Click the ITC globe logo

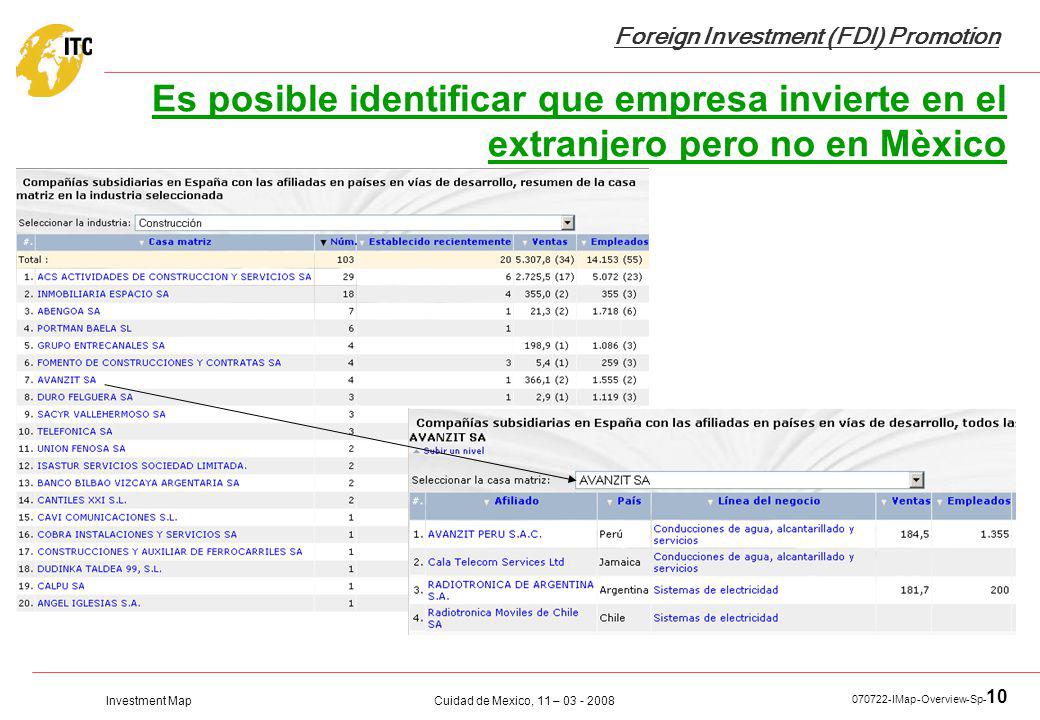coord(53,60)
